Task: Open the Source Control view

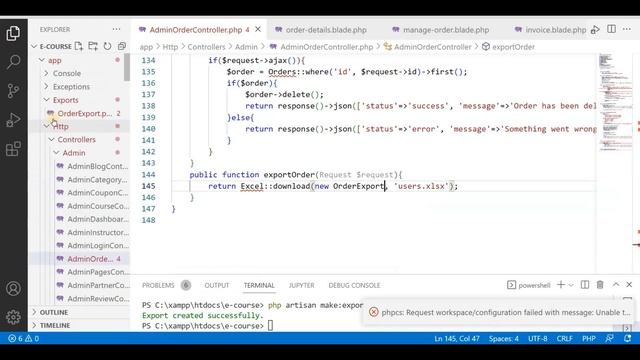Action: click(13, 91)
